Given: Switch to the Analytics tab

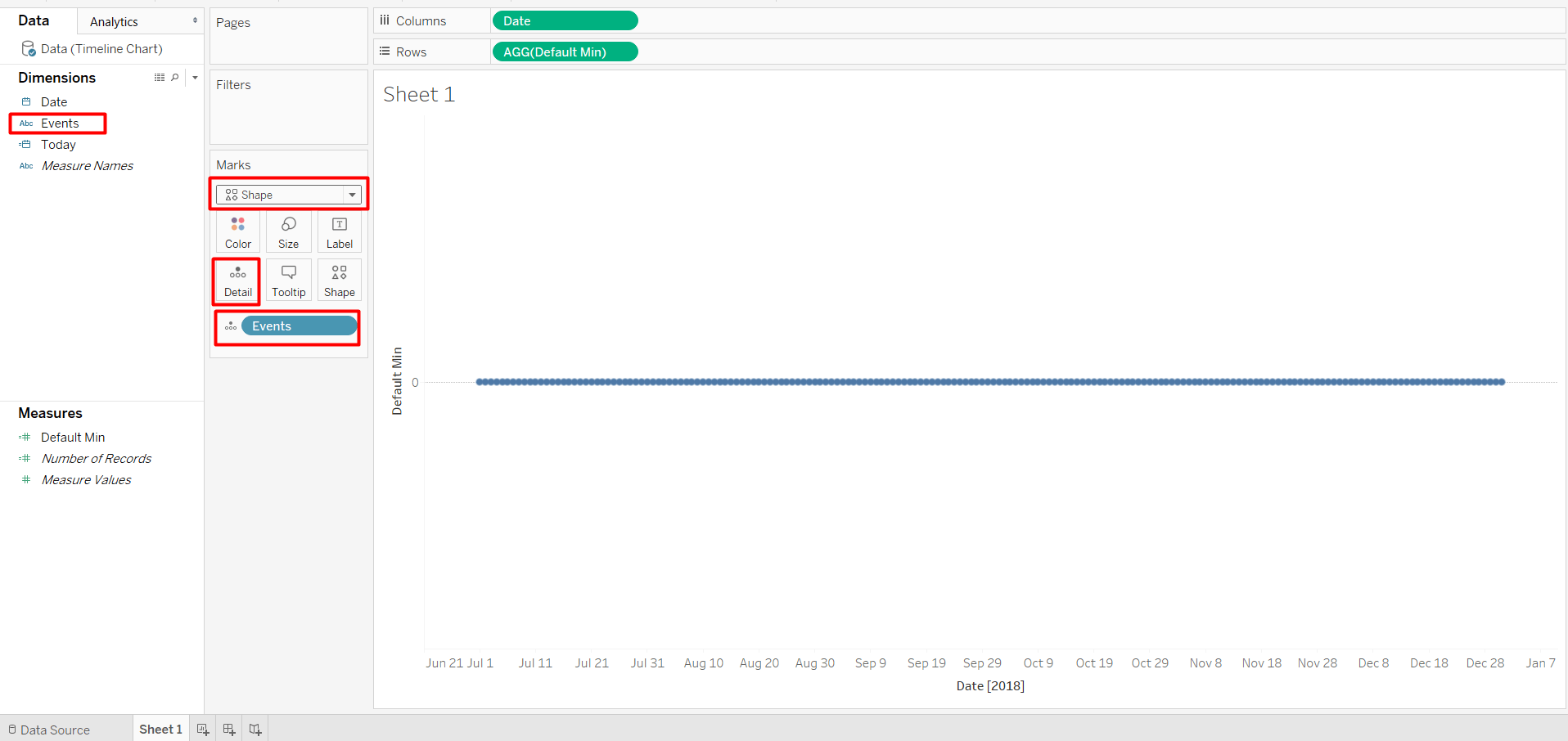Looking at the screenshot, I should pos(113,21).
